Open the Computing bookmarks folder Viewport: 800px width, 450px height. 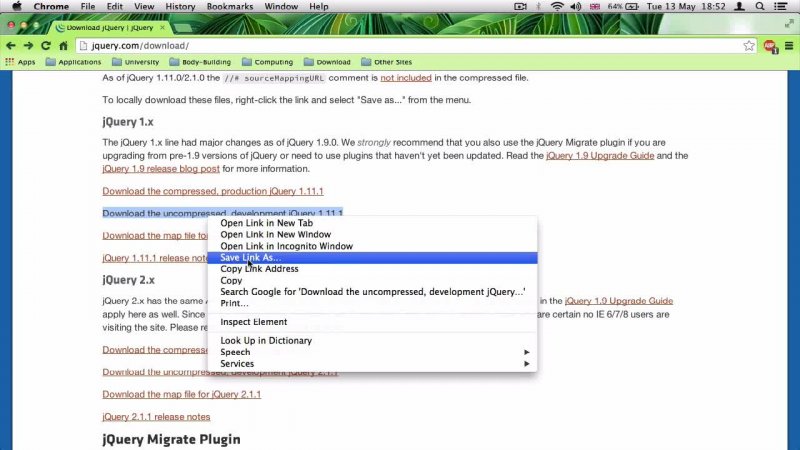point(266,62)
